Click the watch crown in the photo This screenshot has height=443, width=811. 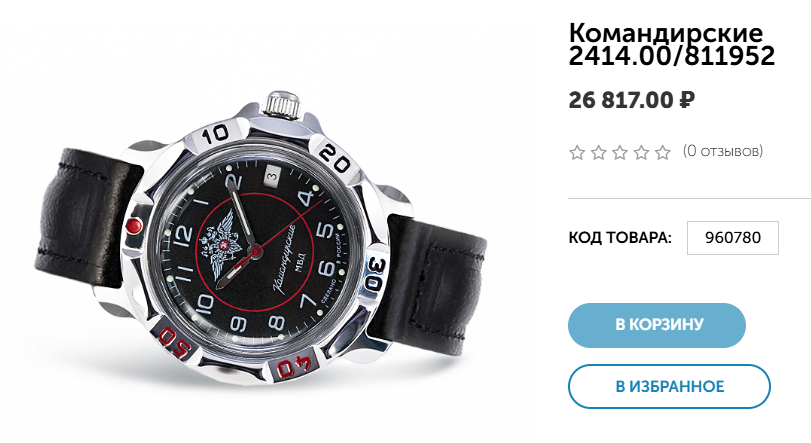pyautogui.click(x=282, y=102)
